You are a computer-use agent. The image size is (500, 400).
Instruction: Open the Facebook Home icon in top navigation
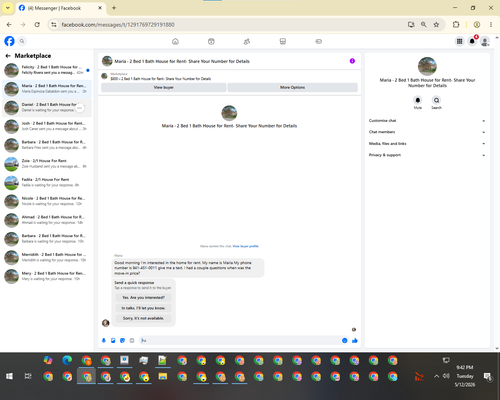coord(175,41)
